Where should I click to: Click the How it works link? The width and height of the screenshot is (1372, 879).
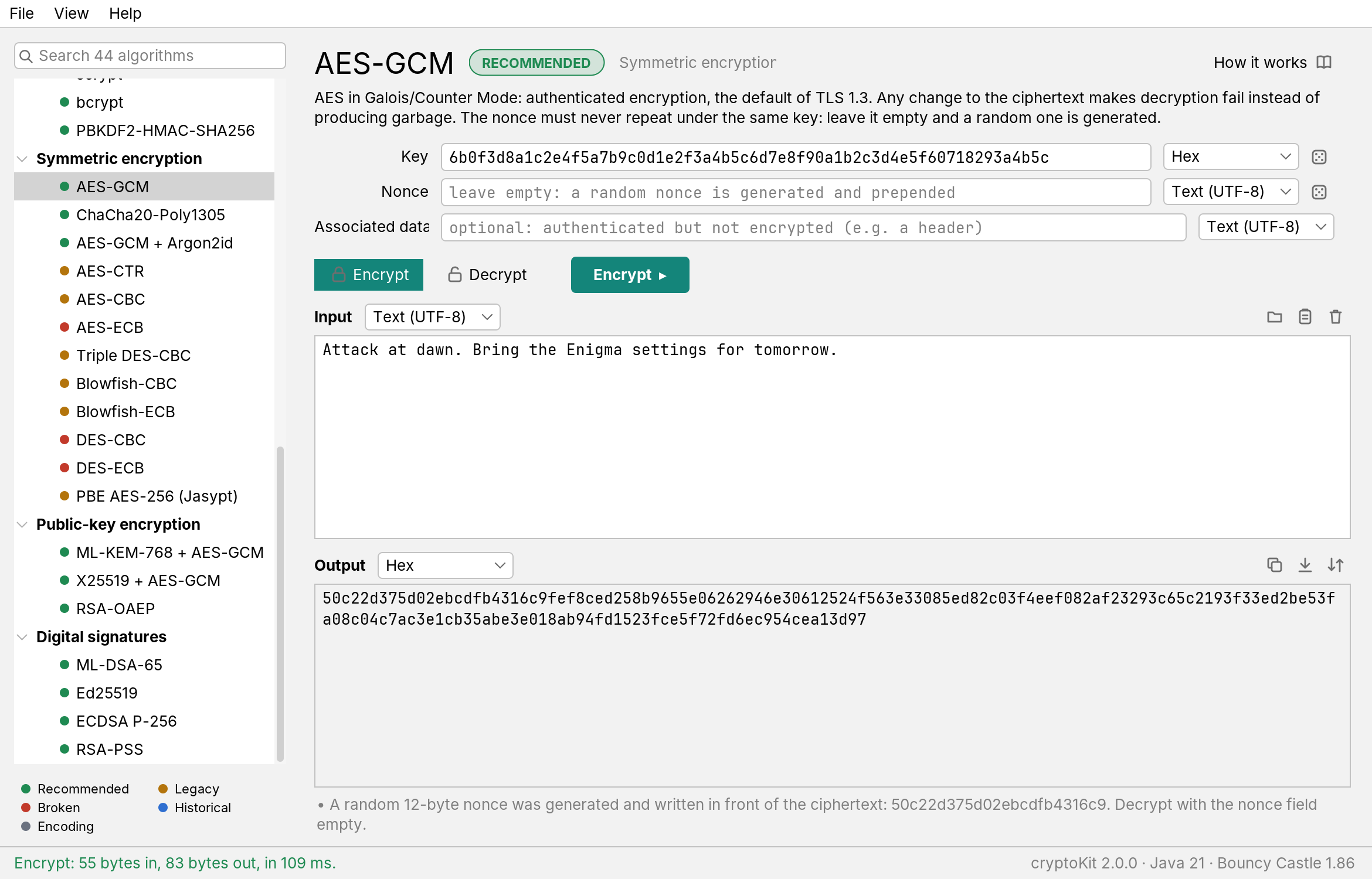click(x=1260, y=62)
